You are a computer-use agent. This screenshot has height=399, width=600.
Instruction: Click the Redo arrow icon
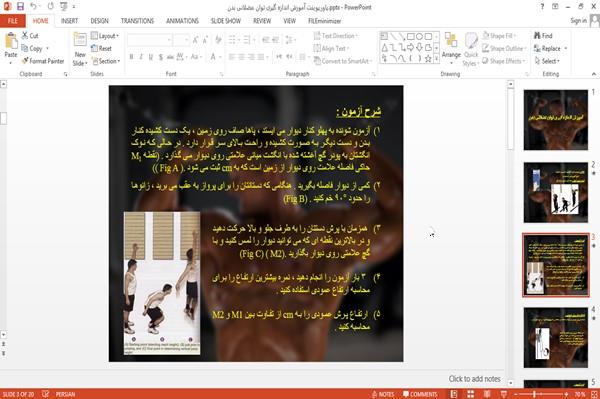coord(51,7)
